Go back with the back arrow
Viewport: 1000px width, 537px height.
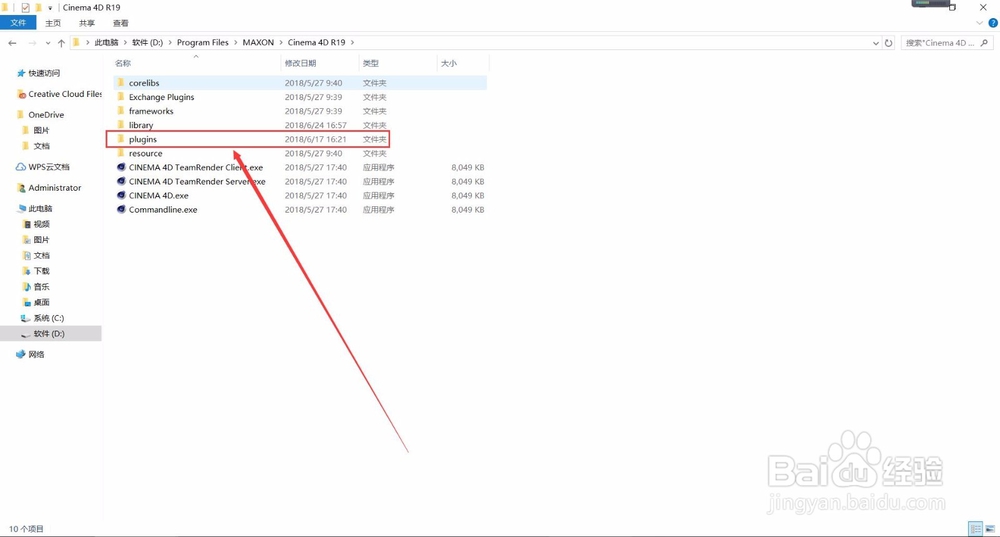click(x=12, y=43)
